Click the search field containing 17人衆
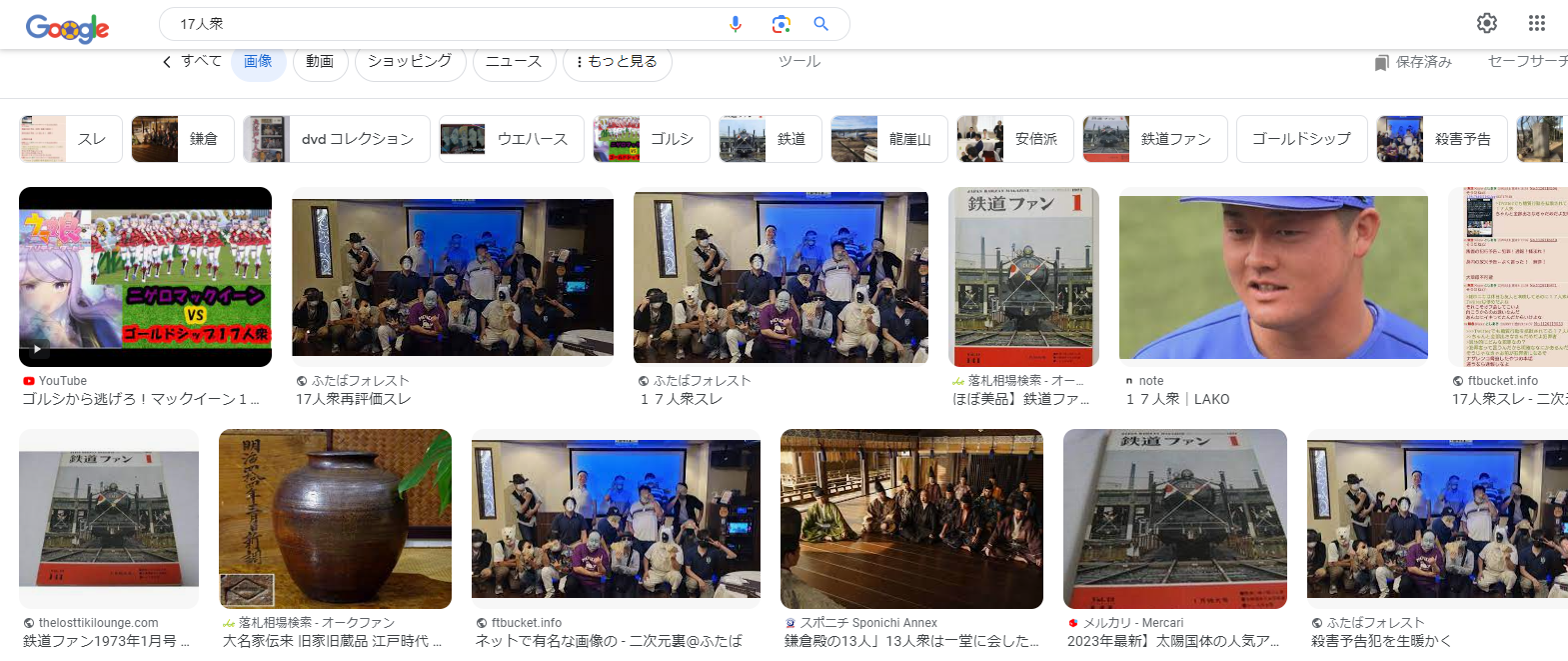 point(440,24)
